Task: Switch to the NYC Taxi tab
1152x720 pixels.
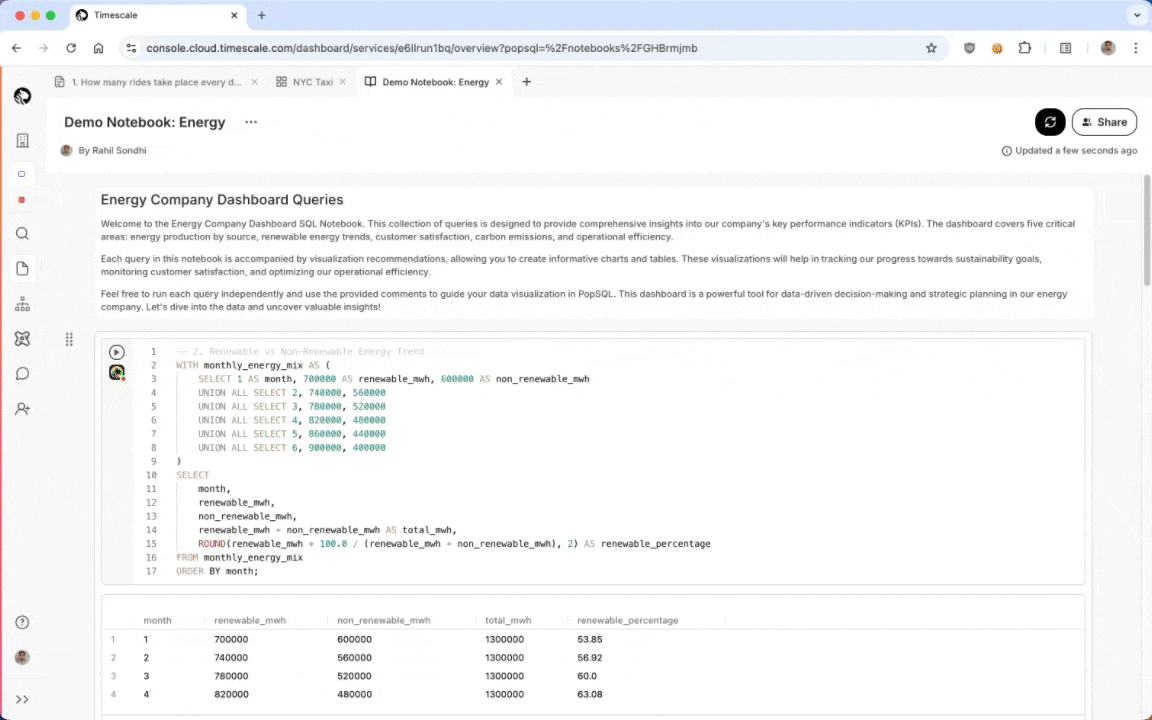Action: [312, 82]
